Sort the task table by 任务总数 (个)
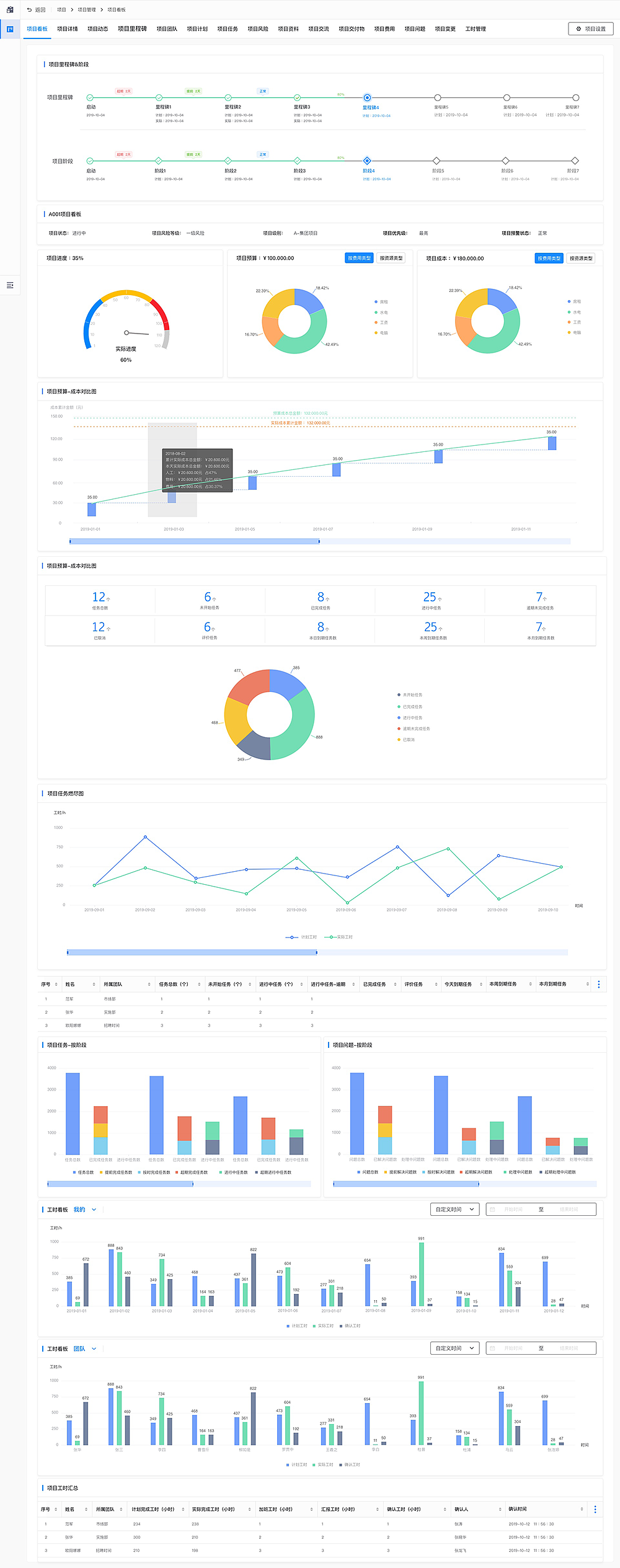 [199, 985]
